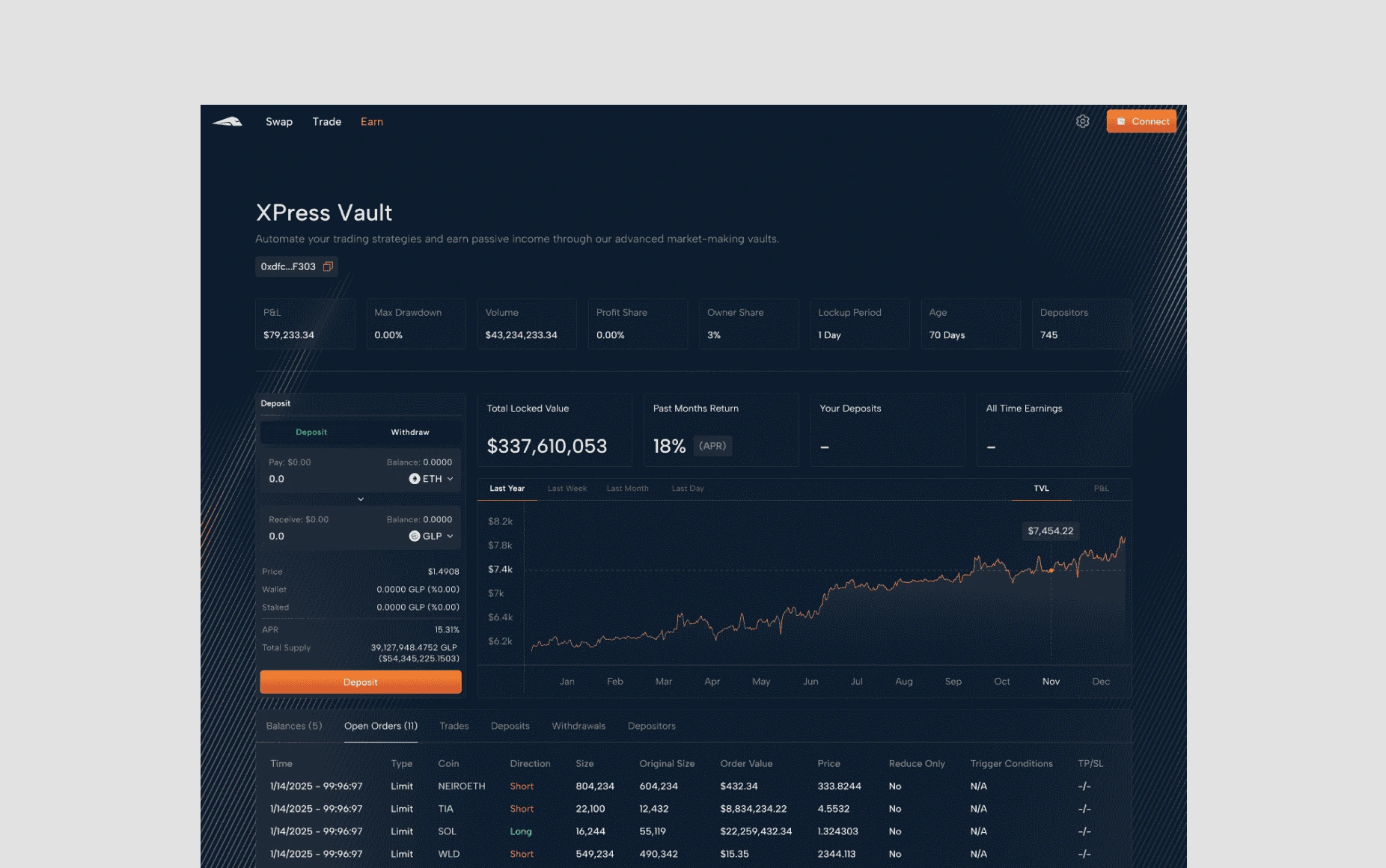Image resolution: width=1386 pixels, height=868 pixels.
Task: Click the GLP token icon in Receive field
Action: tap(414, 537)
